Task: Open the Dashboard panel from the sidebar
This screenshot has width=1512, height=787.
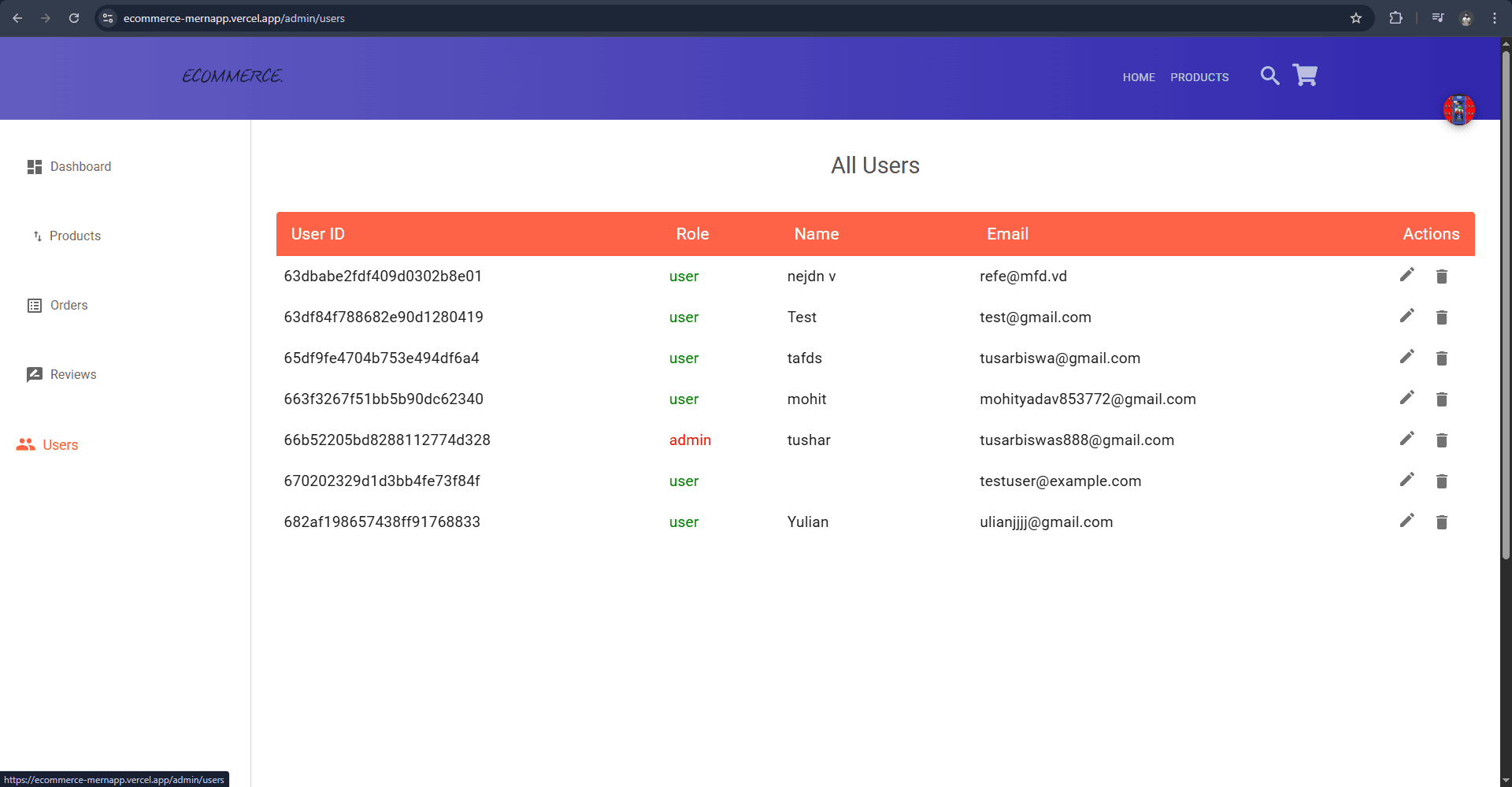Action: point(35,166)
